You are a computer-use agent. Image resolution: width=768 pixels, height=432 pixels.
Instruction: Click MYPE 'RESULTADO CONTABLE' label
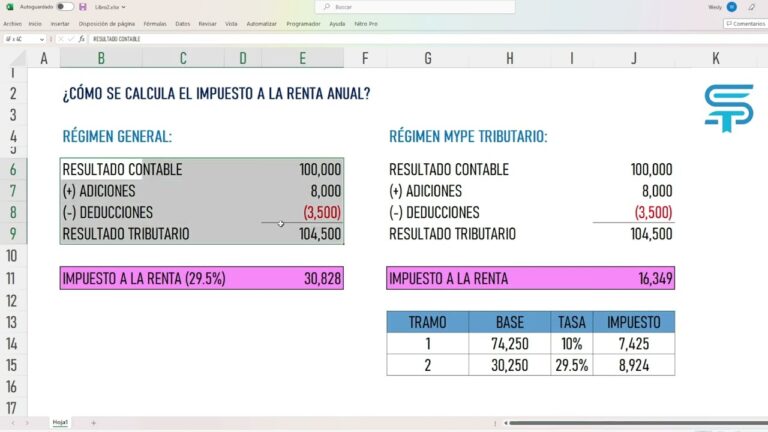point(449,169)
